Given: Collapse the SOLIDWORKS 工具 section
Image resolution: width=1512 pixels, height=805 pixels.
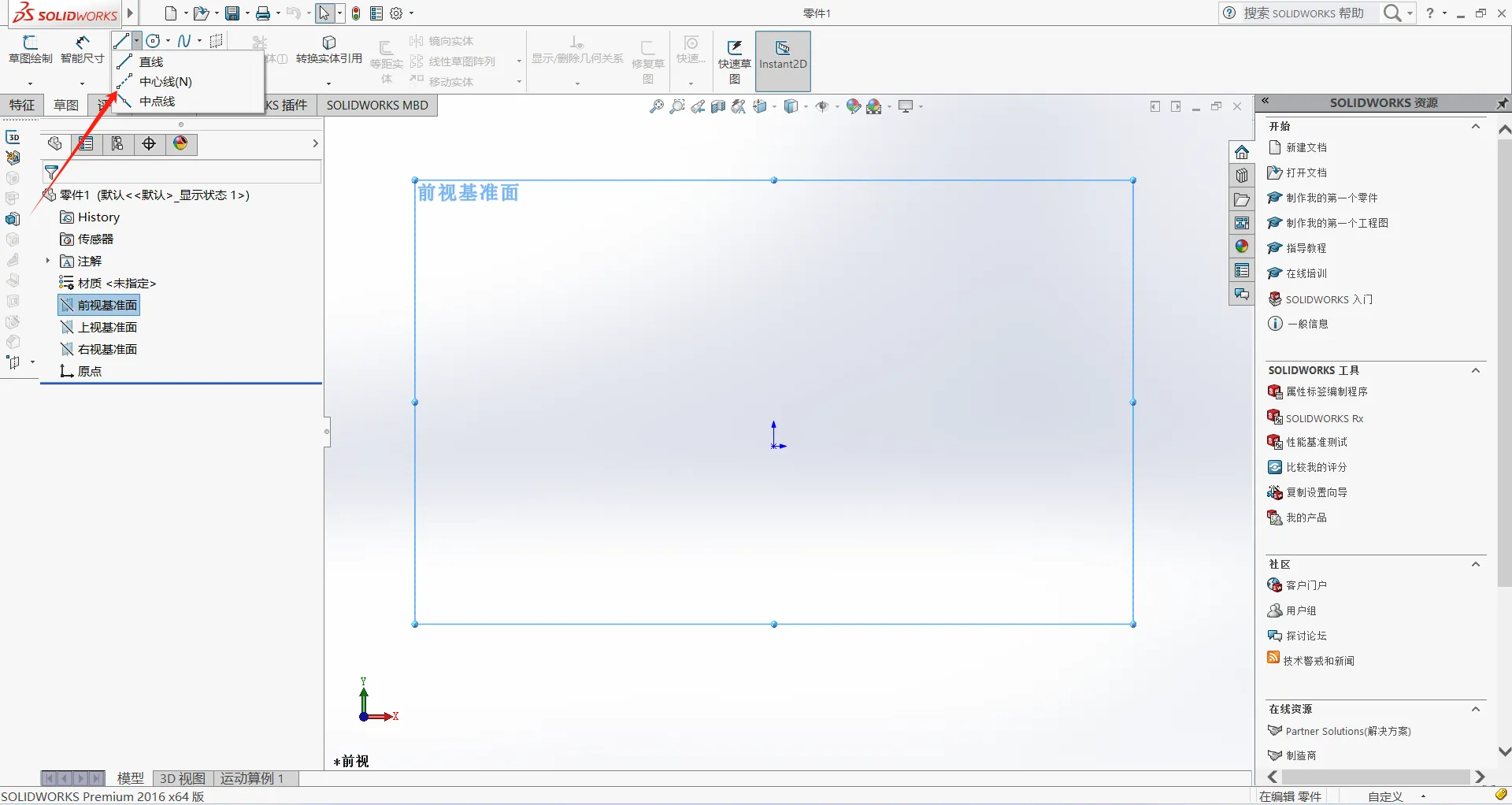Looking at the screenshot, I should click(1476, 370).
